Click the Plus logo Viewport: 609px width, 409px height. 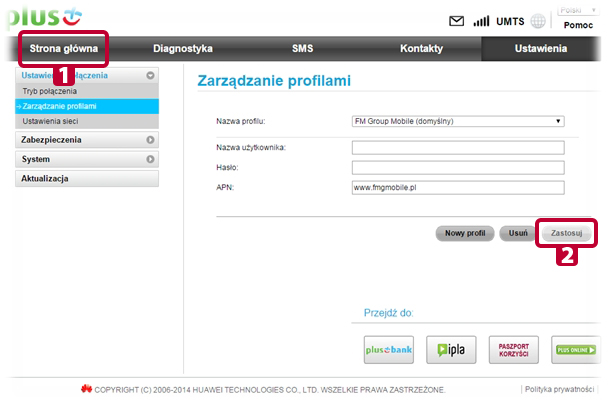[44, 17]
